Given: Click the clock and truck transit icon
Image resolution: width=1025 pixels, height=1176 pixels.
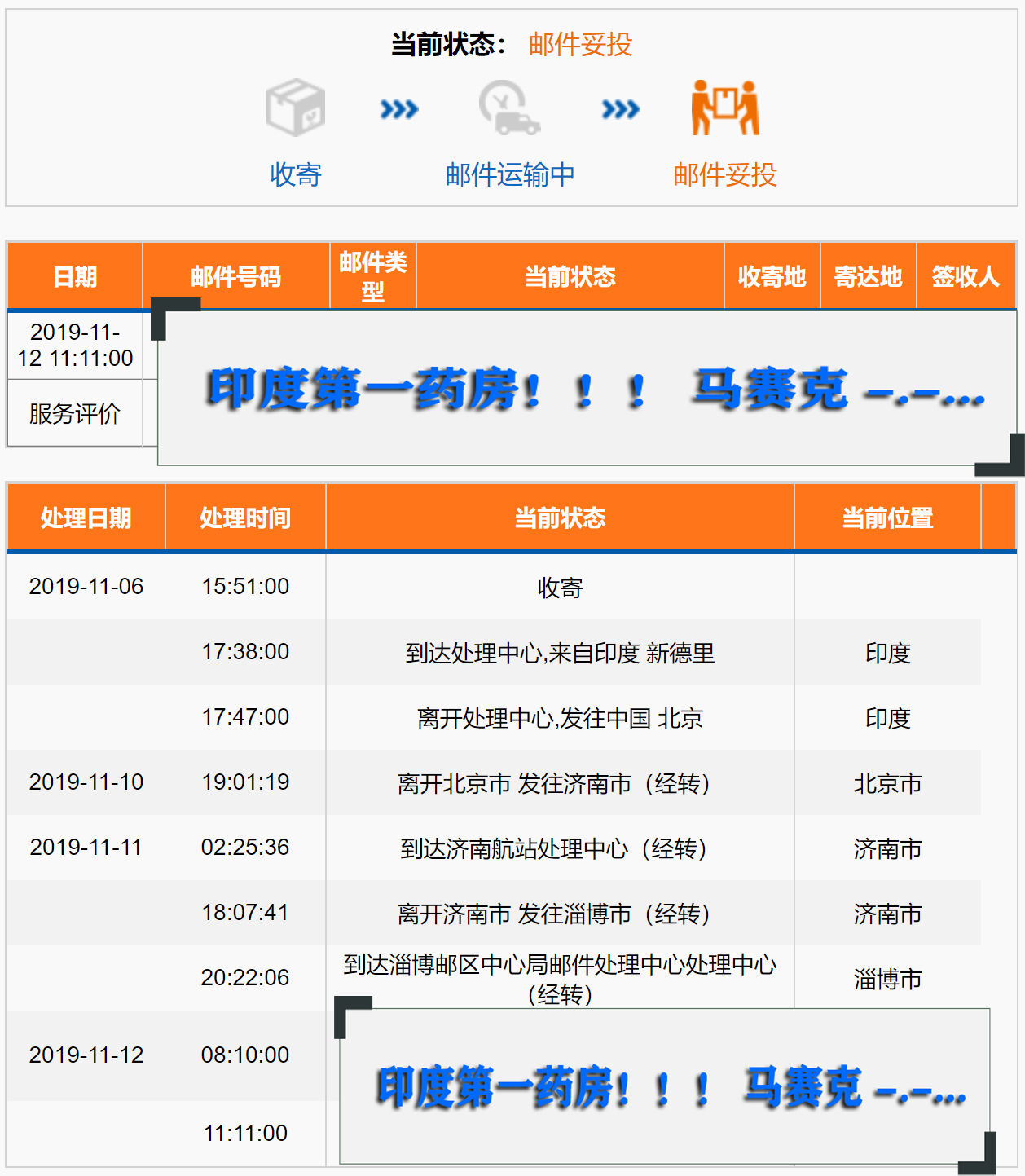Looking at the screenshot, I should point(509,108).
